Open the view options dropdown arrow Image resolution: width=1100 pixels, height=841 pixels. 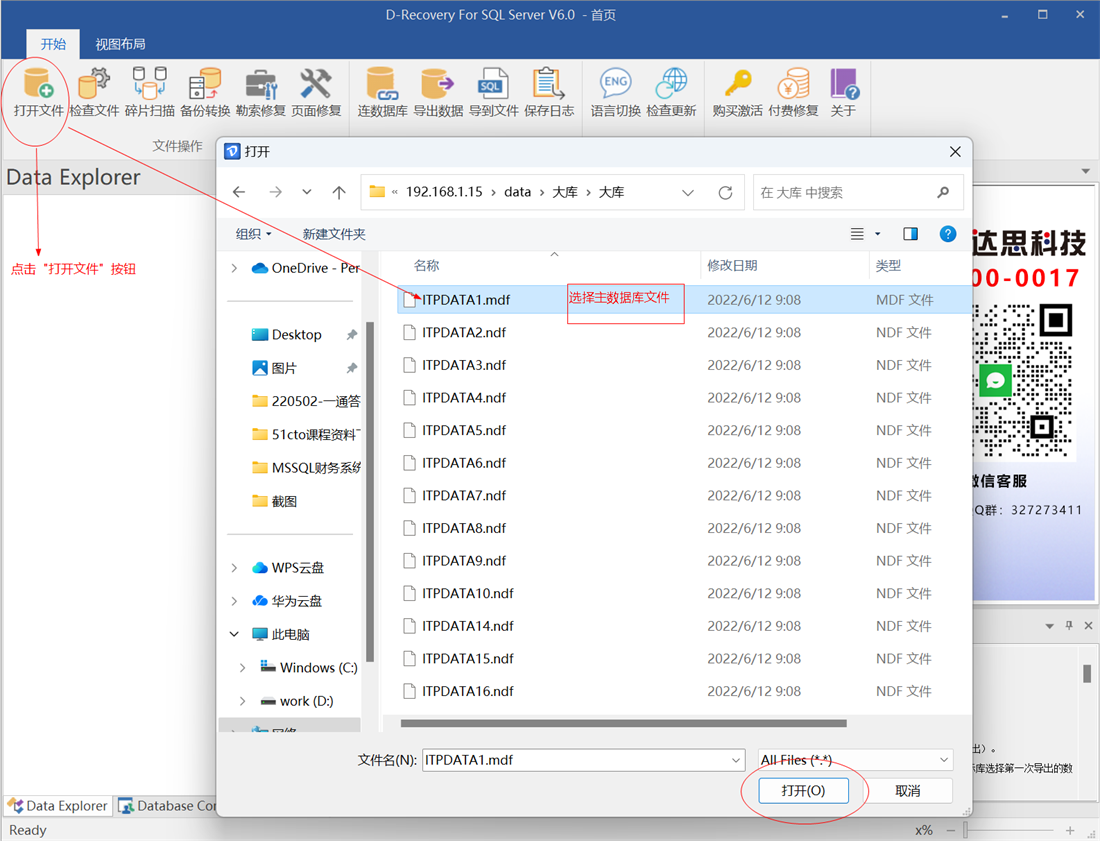click(x=878, y=234)
